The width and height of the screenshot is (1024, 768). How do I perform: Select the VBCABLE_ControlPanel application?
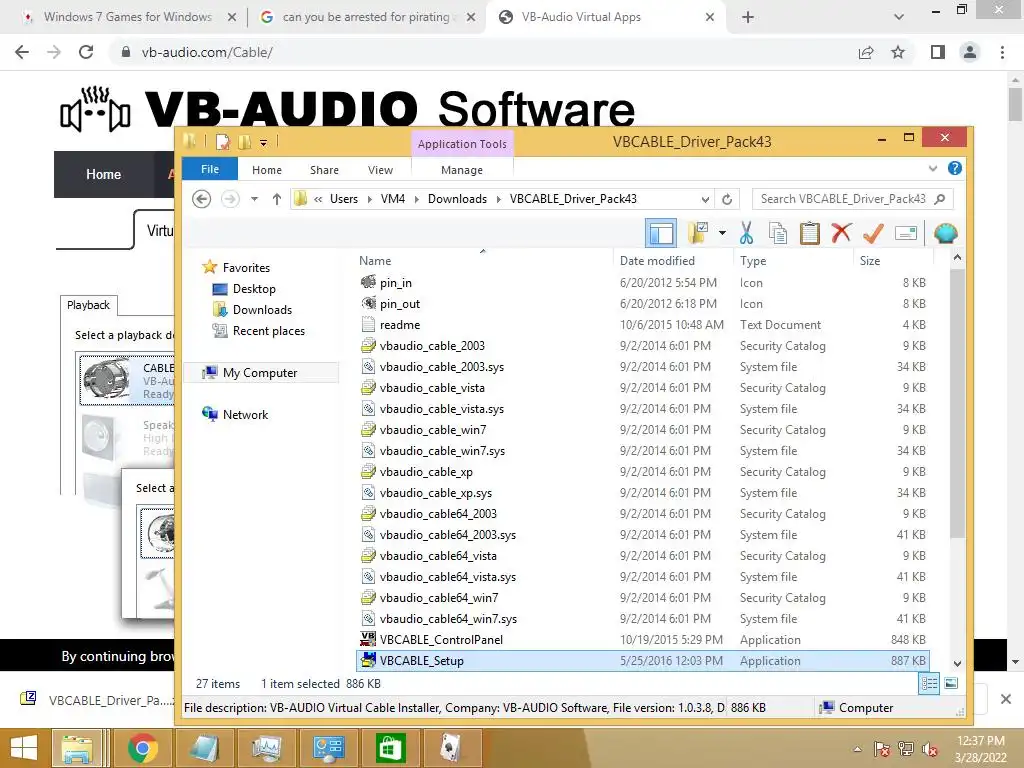click(x=441, y=640)
